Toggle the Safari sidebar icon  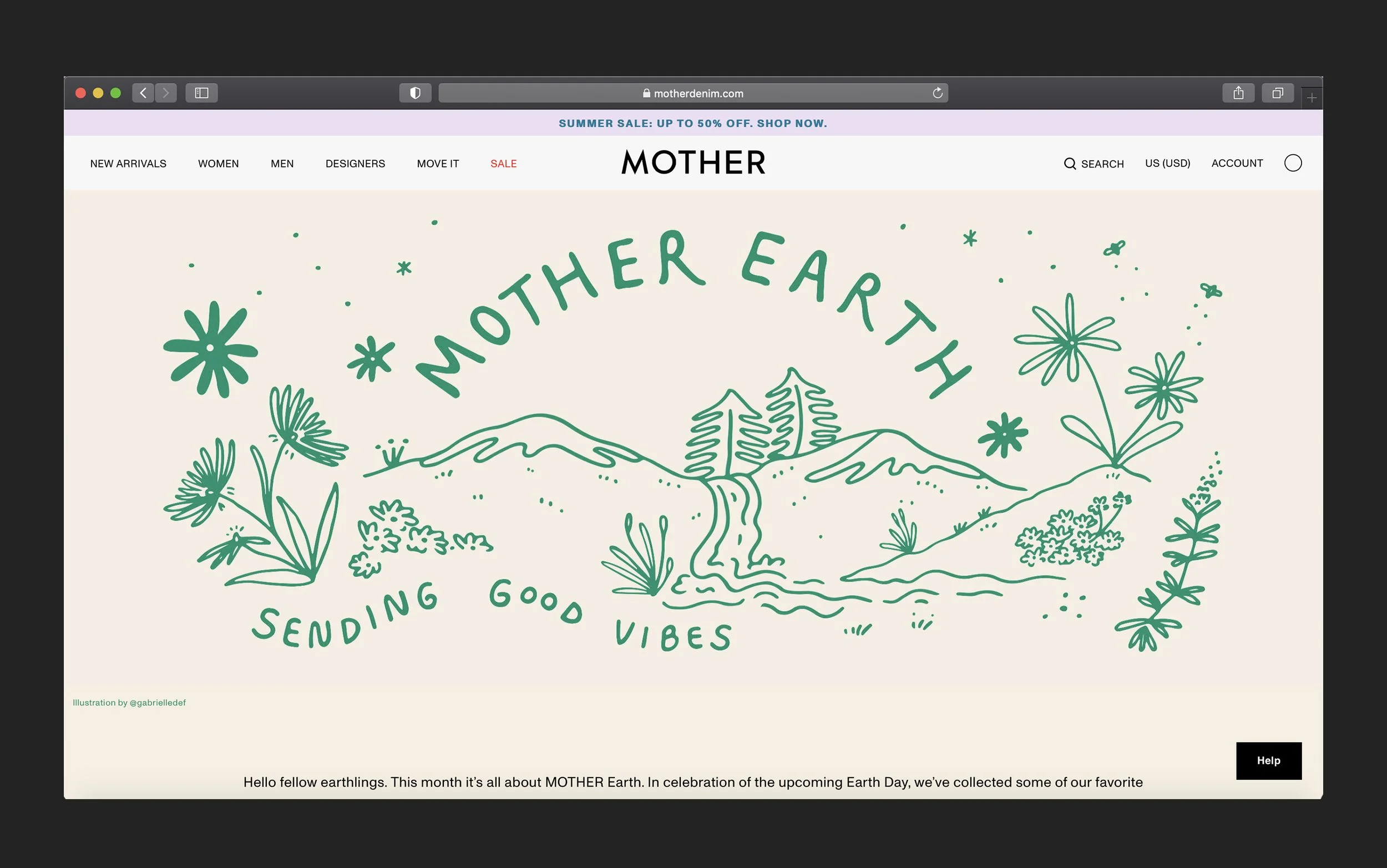[x=201, y=93]
